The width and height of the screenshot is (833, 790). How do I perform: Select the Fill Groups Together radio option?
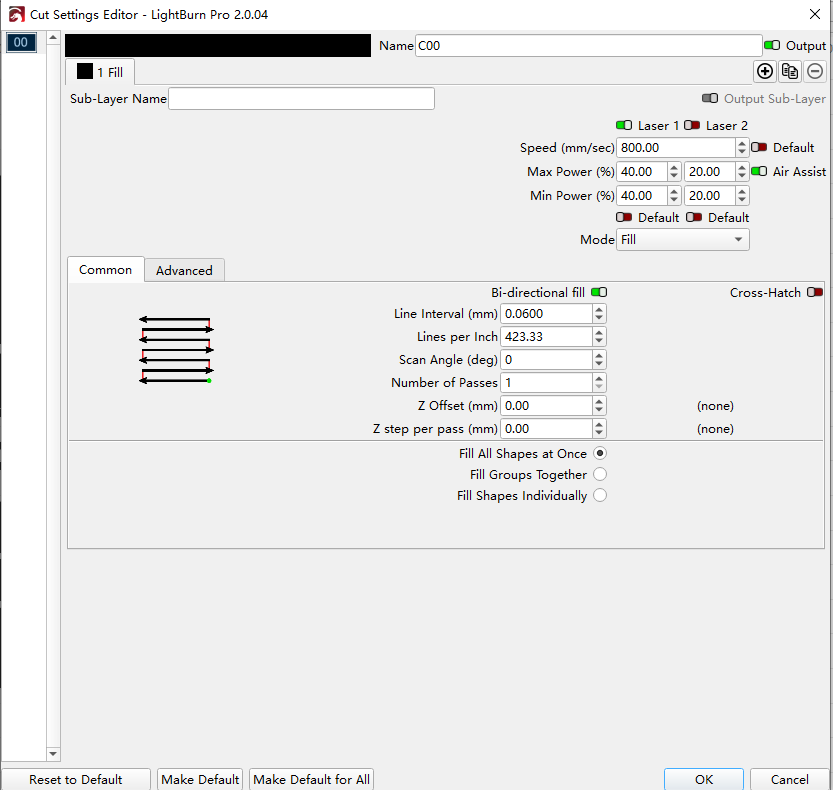coord(600,475)
